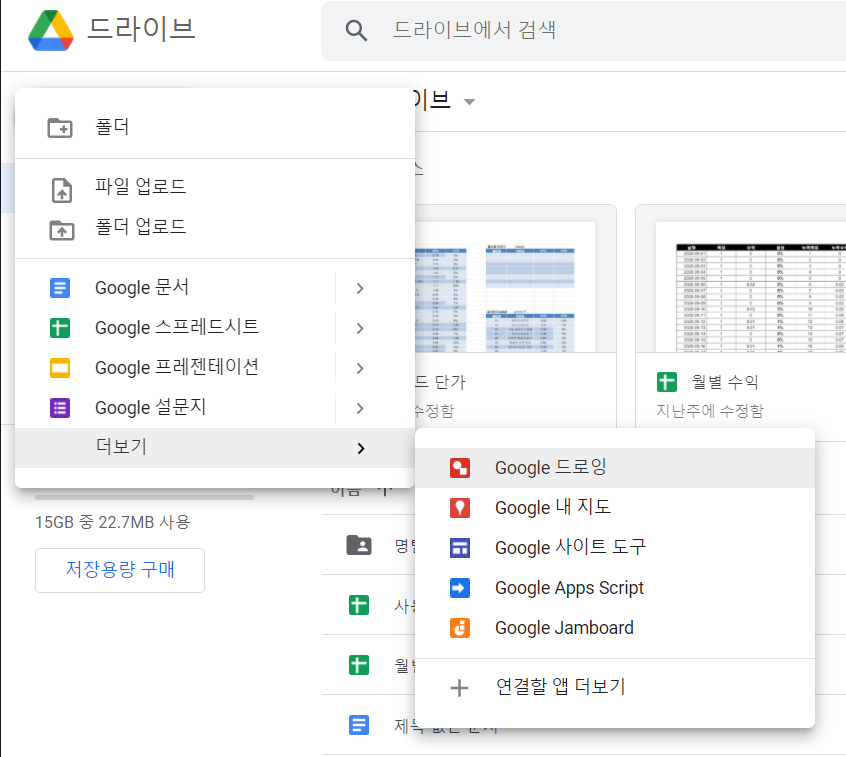Choose Google 드로잉 in the submenu
The image size is (846, 757).
[615, 468]
